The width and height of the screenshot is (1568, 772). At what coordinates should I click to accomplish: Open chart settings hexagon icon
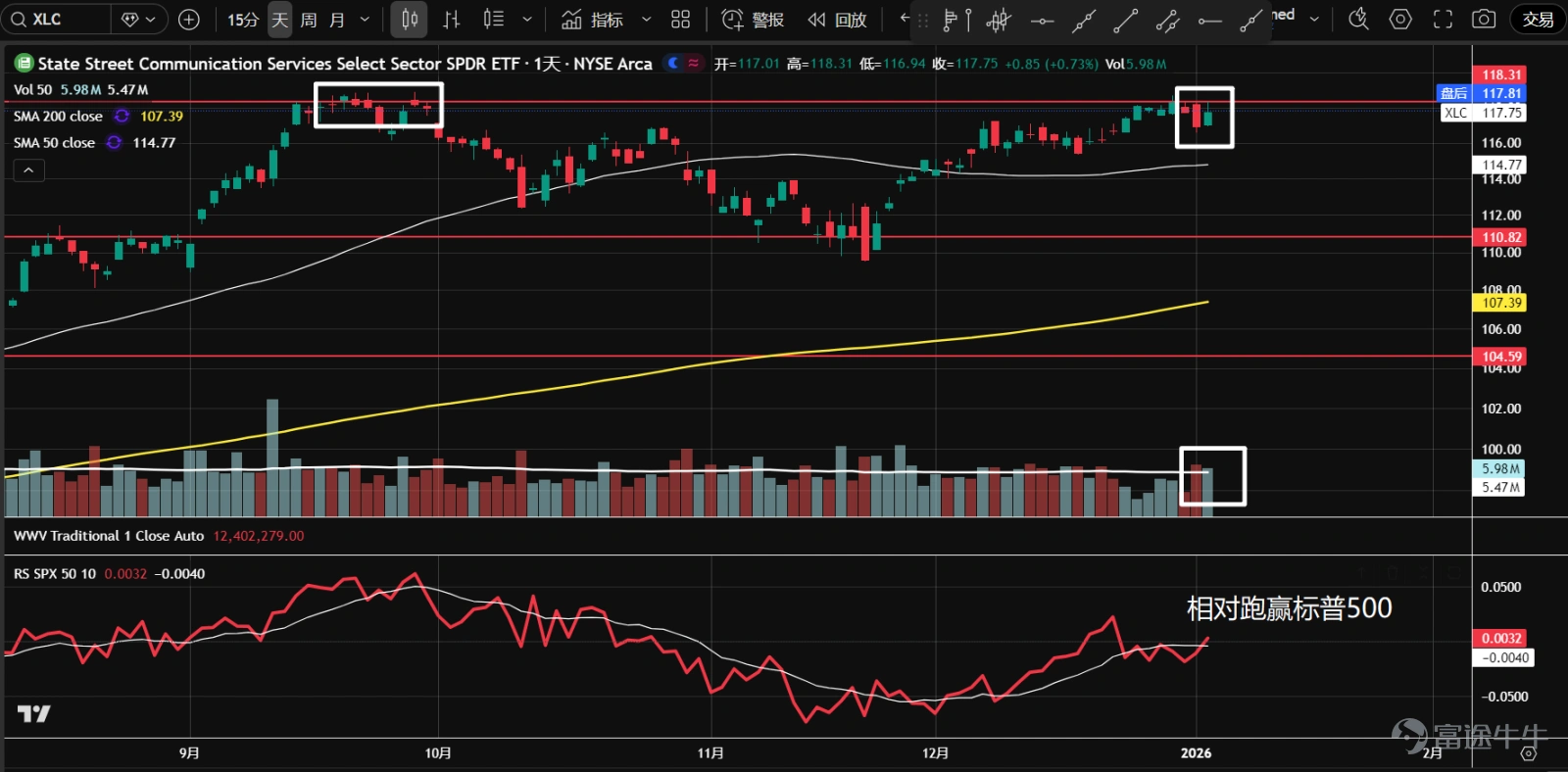pos(1400,19)
